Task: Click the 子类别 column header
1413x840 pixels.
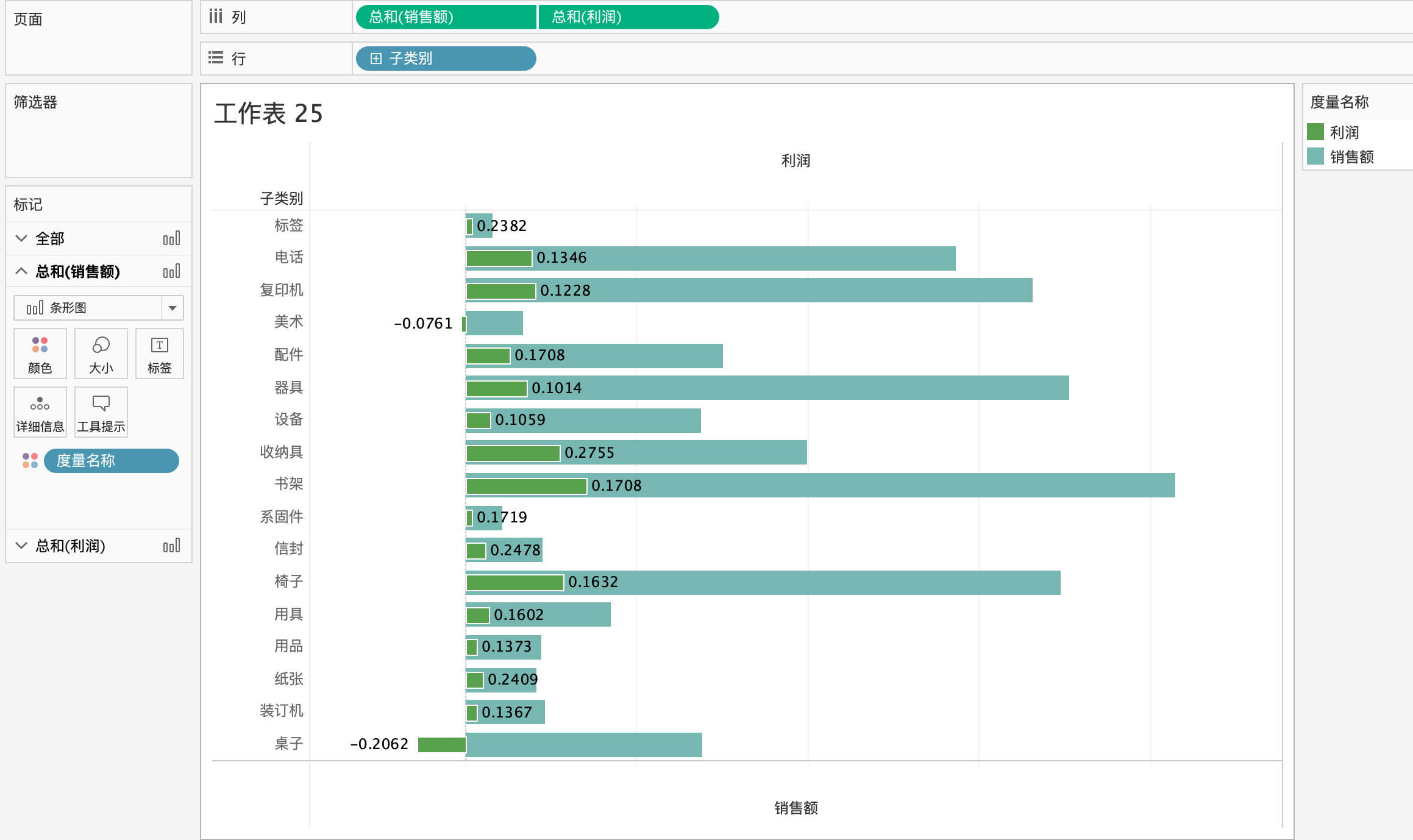Action: (282, 198)
